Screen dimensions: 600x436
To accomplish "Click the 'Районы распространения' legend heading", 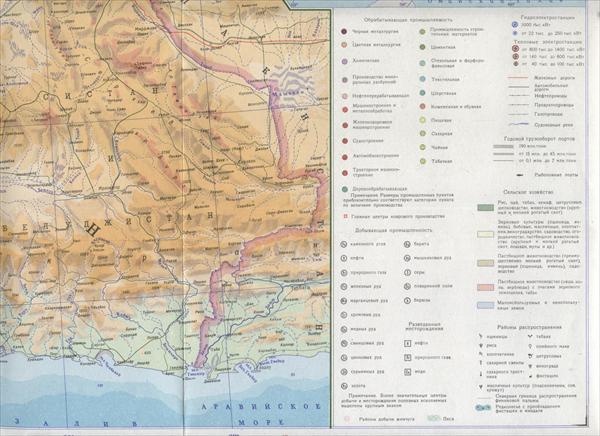I will coord(530,327).
